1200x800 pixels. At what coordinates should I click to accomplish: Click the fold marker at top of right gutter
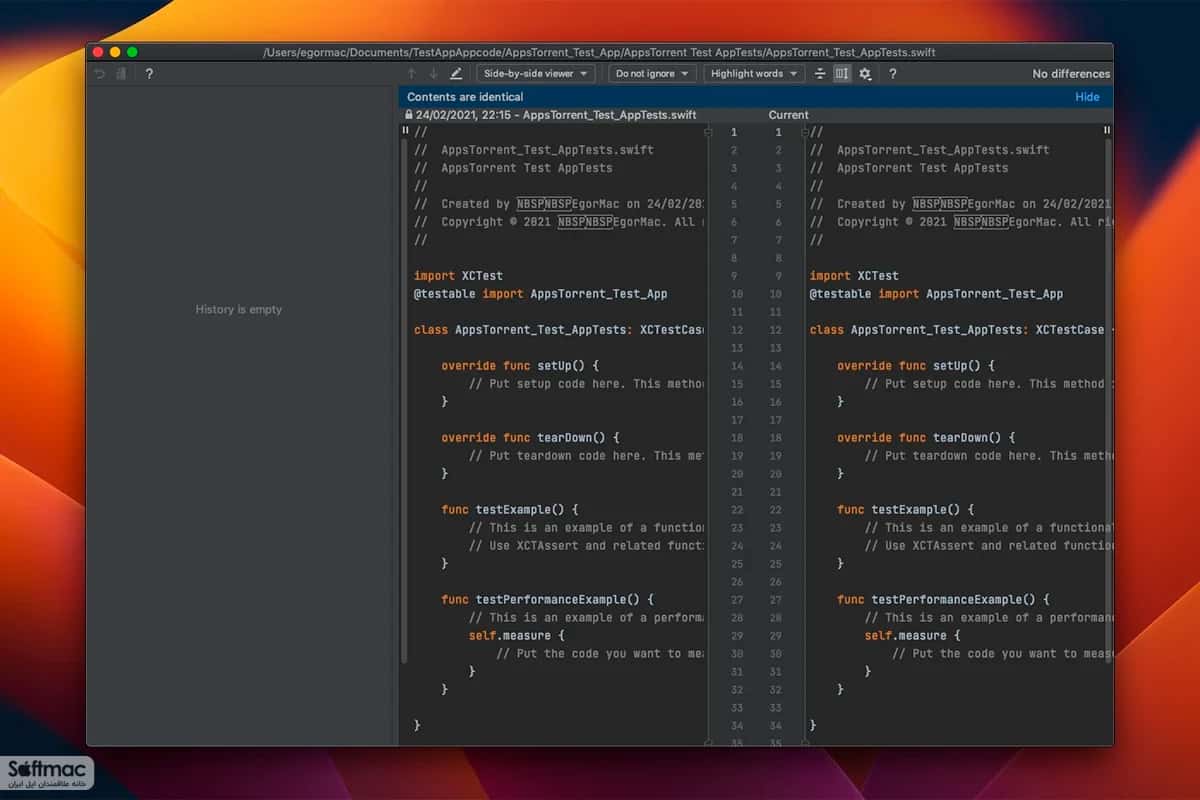click(806, 132)
